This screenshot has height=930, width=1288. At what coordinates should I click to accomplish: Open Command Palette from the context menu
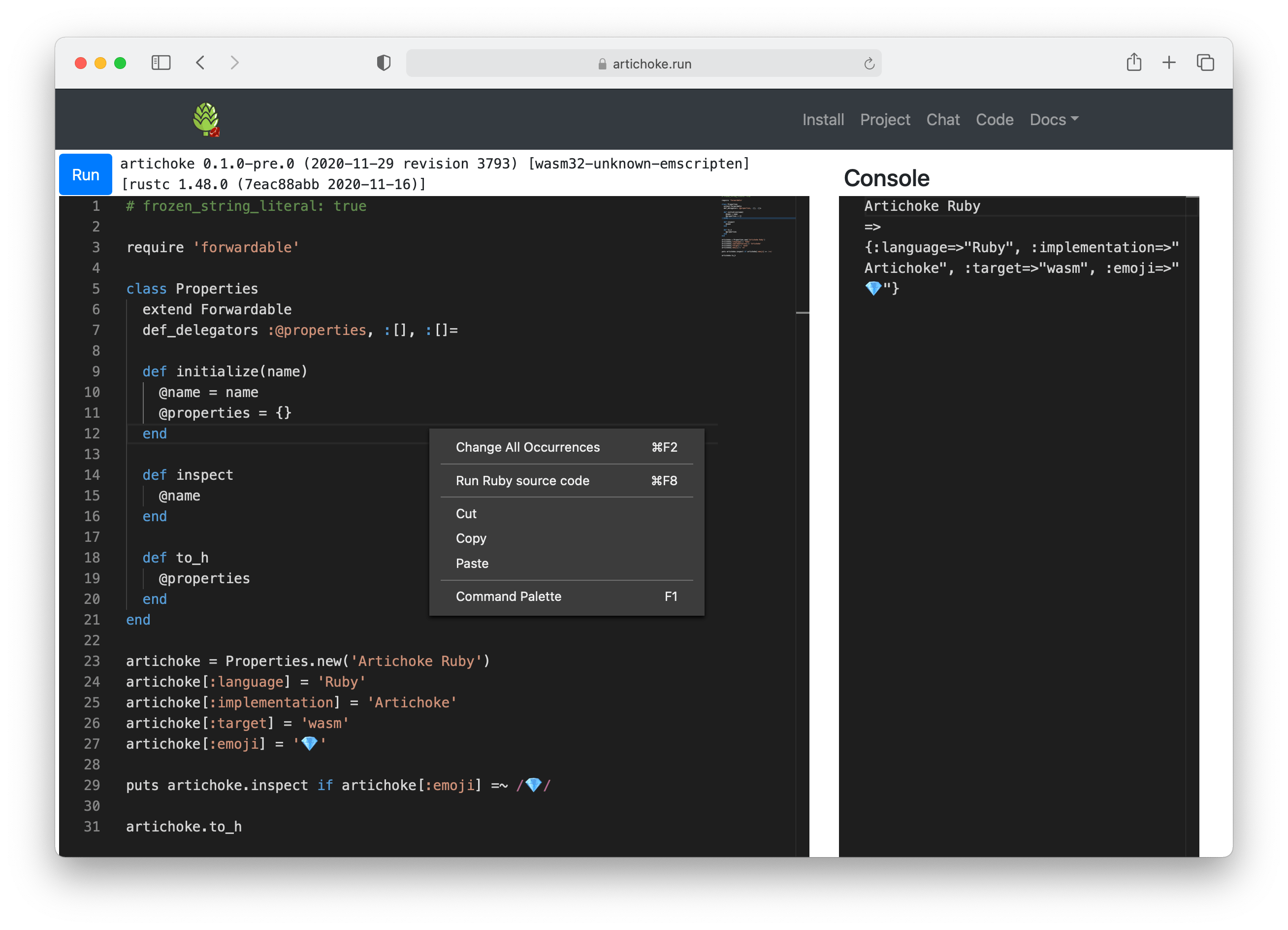[508, 597]
